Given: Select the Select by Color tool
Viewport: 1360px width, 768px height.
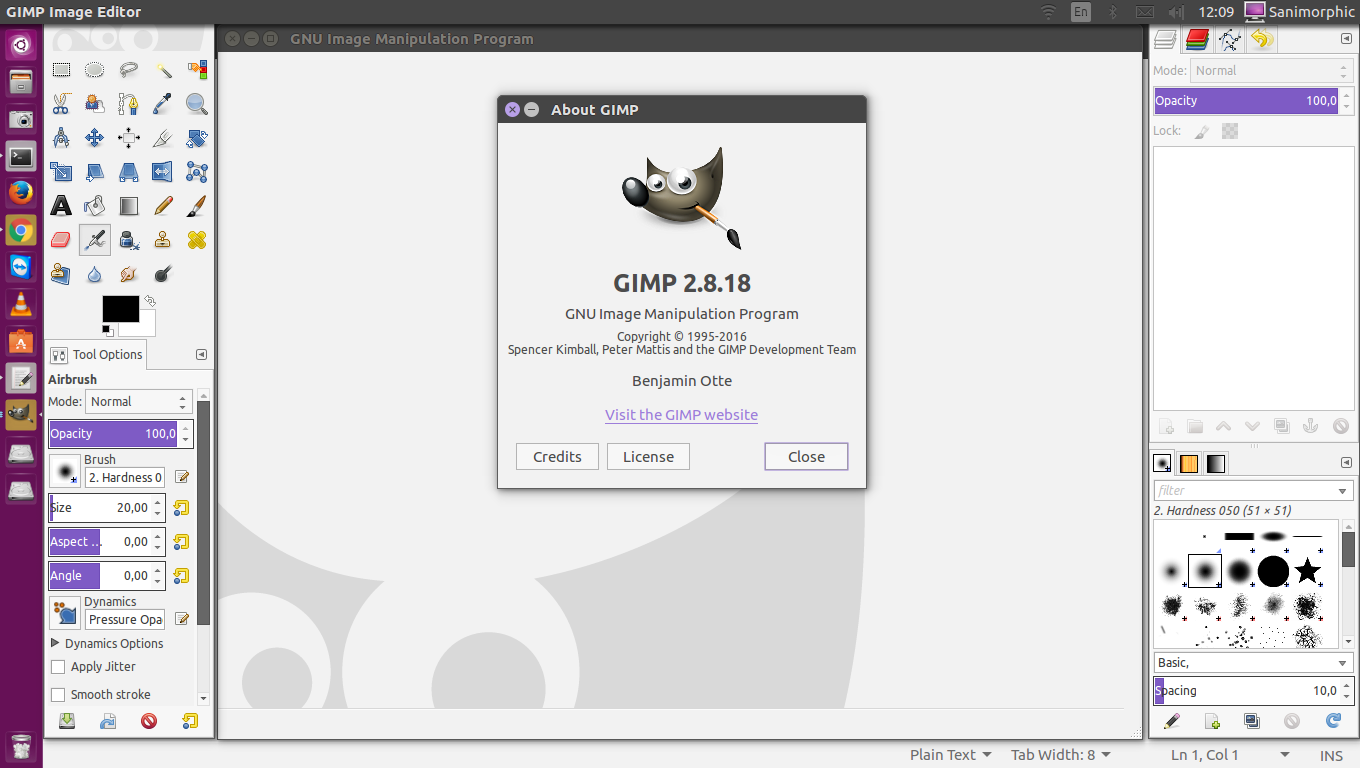Looking at the screenshot, I should pyautogui.click(x=197, y=70).
